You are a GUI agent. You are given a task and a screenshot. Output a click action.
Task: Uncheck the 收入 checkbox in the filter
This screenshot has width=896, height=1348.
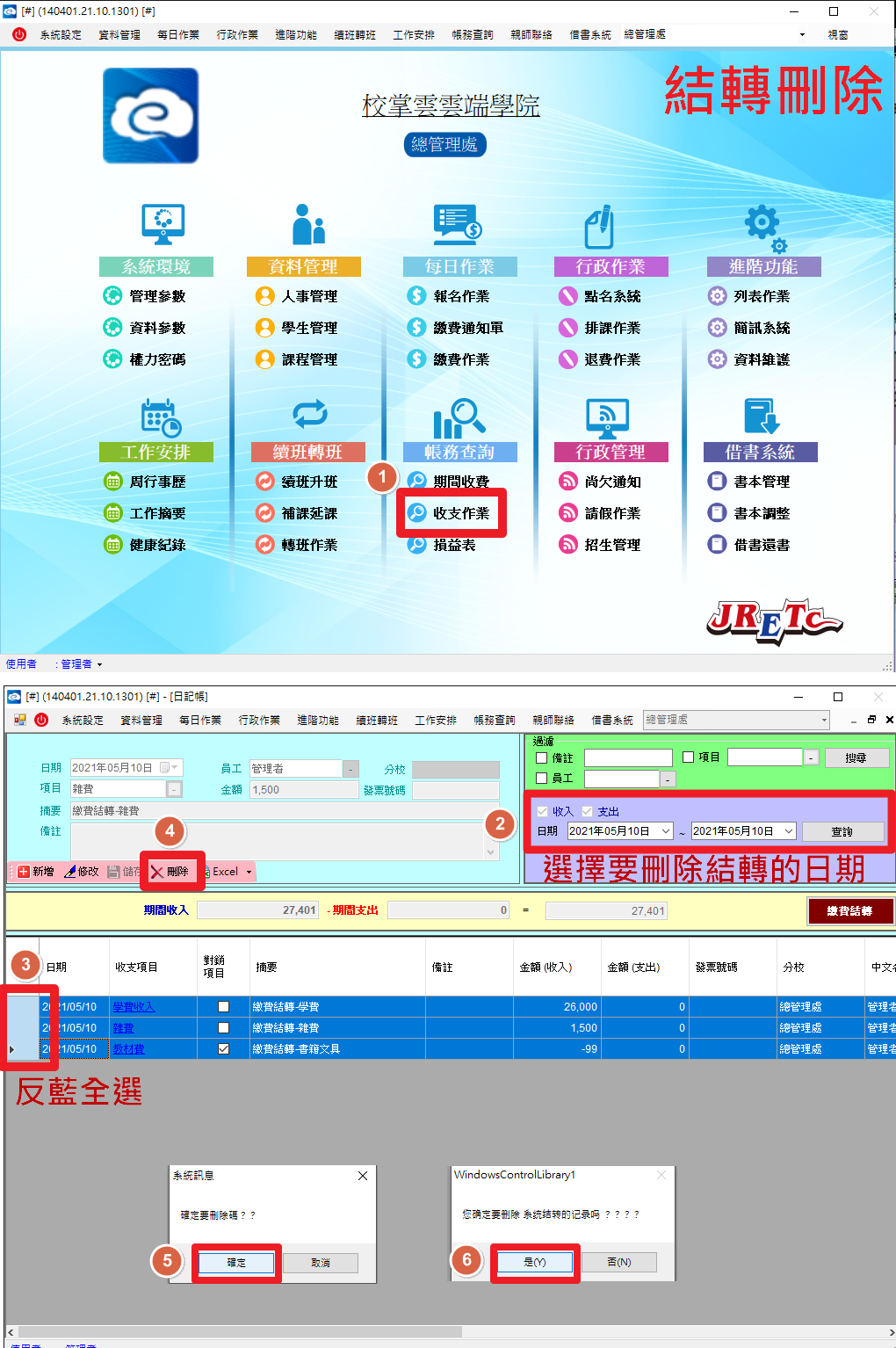(542, 811)
